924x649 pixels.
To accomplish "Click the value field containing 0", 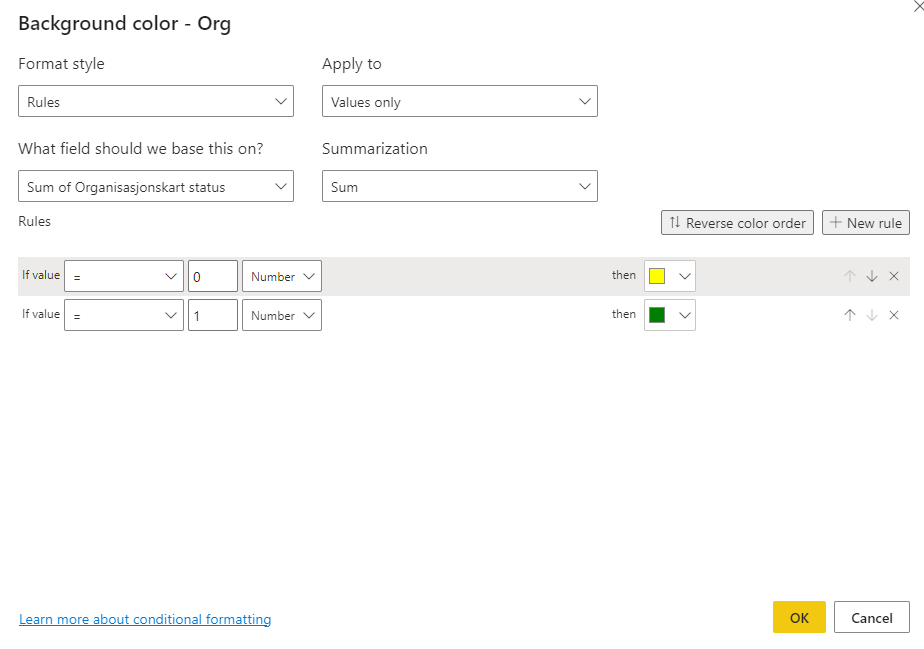I will tap(213, 276).
